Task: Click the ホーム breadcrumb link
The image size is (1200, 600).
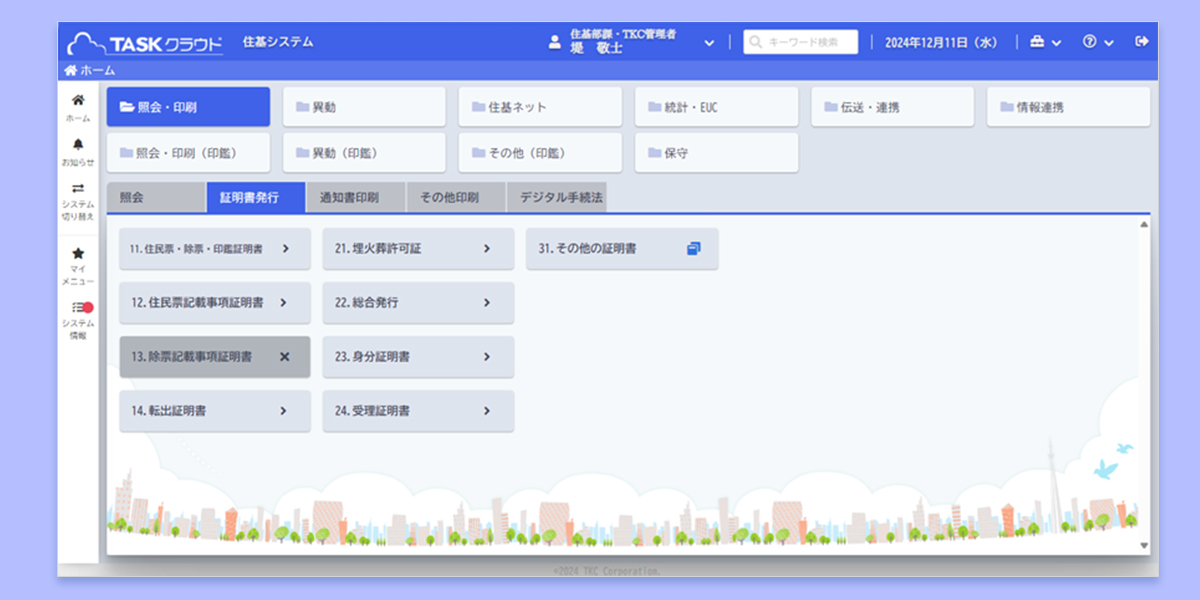Action: coord(90,70)
